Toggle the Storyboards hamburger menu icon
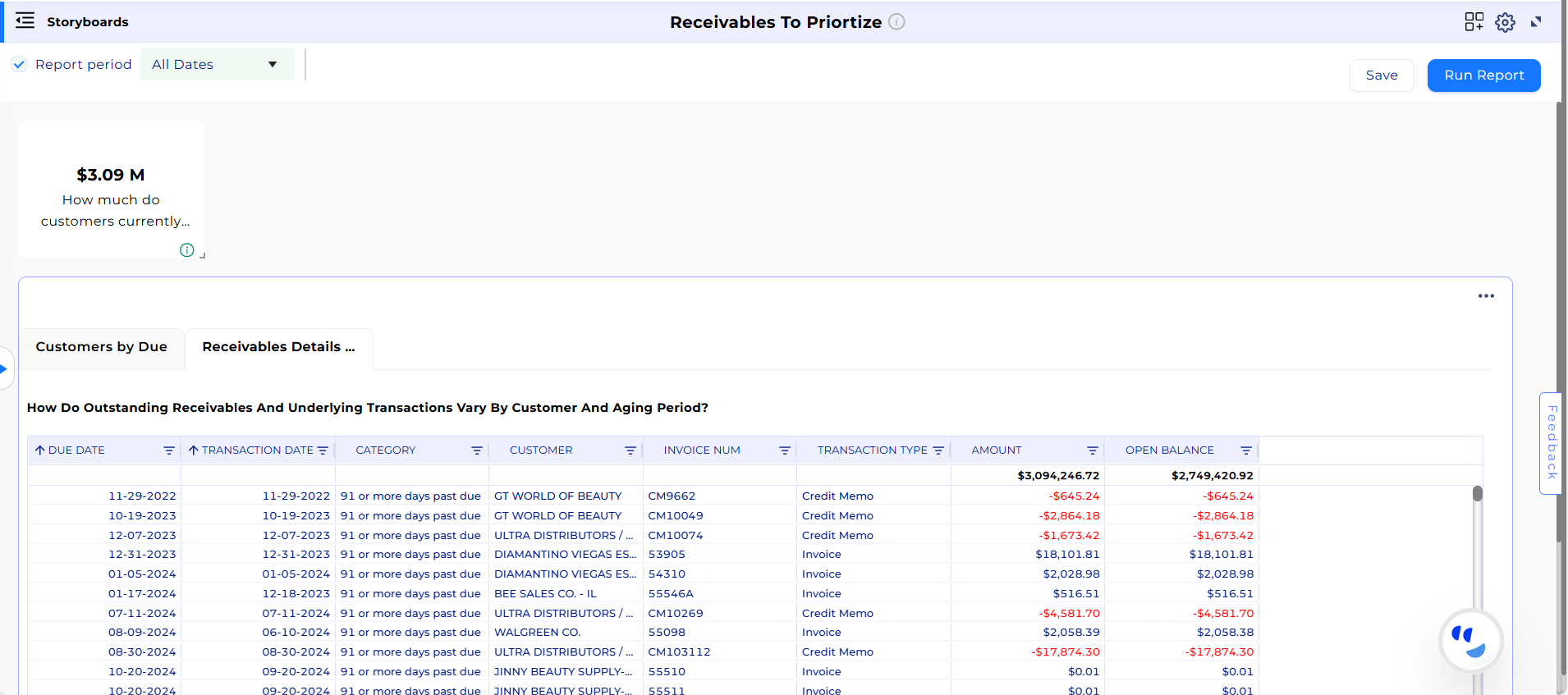Screen dimensions: 1568x695 tap(25, 21)
